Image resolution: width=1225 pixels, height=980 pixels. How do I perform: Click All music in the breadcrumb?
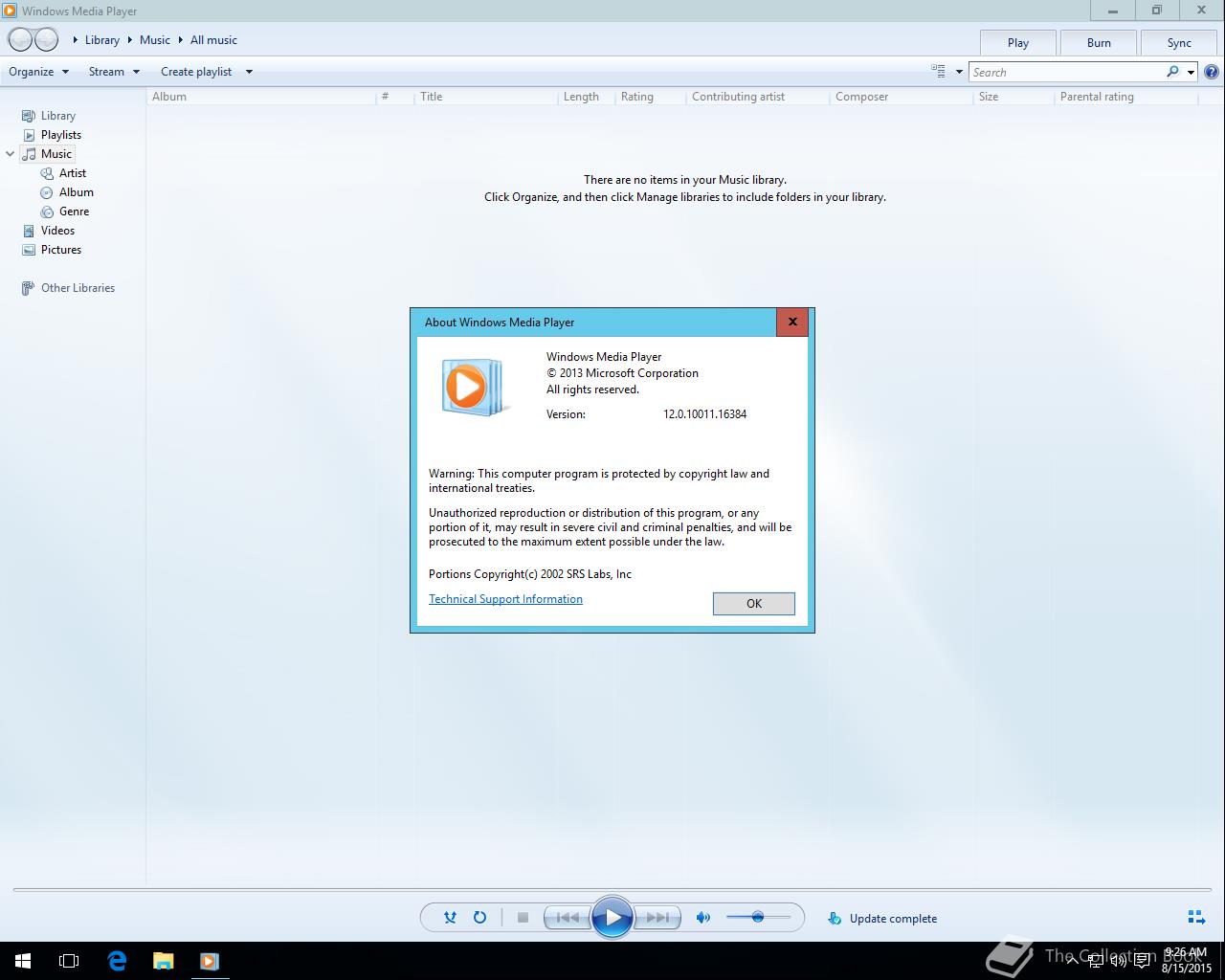click(x=213, y=40)
